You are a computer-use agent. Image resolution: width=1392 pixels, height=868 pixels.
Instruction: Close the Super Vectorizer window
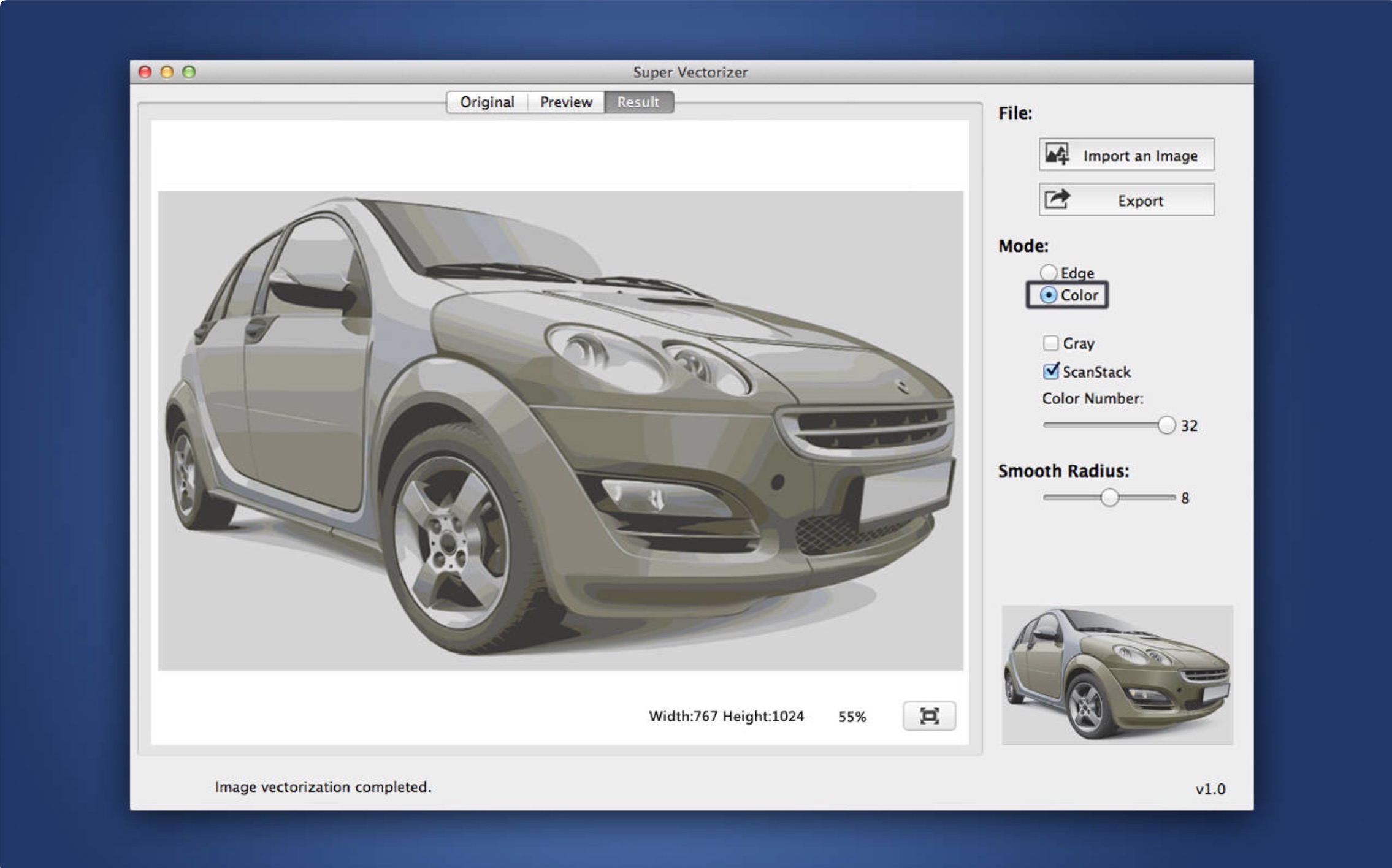145,72
